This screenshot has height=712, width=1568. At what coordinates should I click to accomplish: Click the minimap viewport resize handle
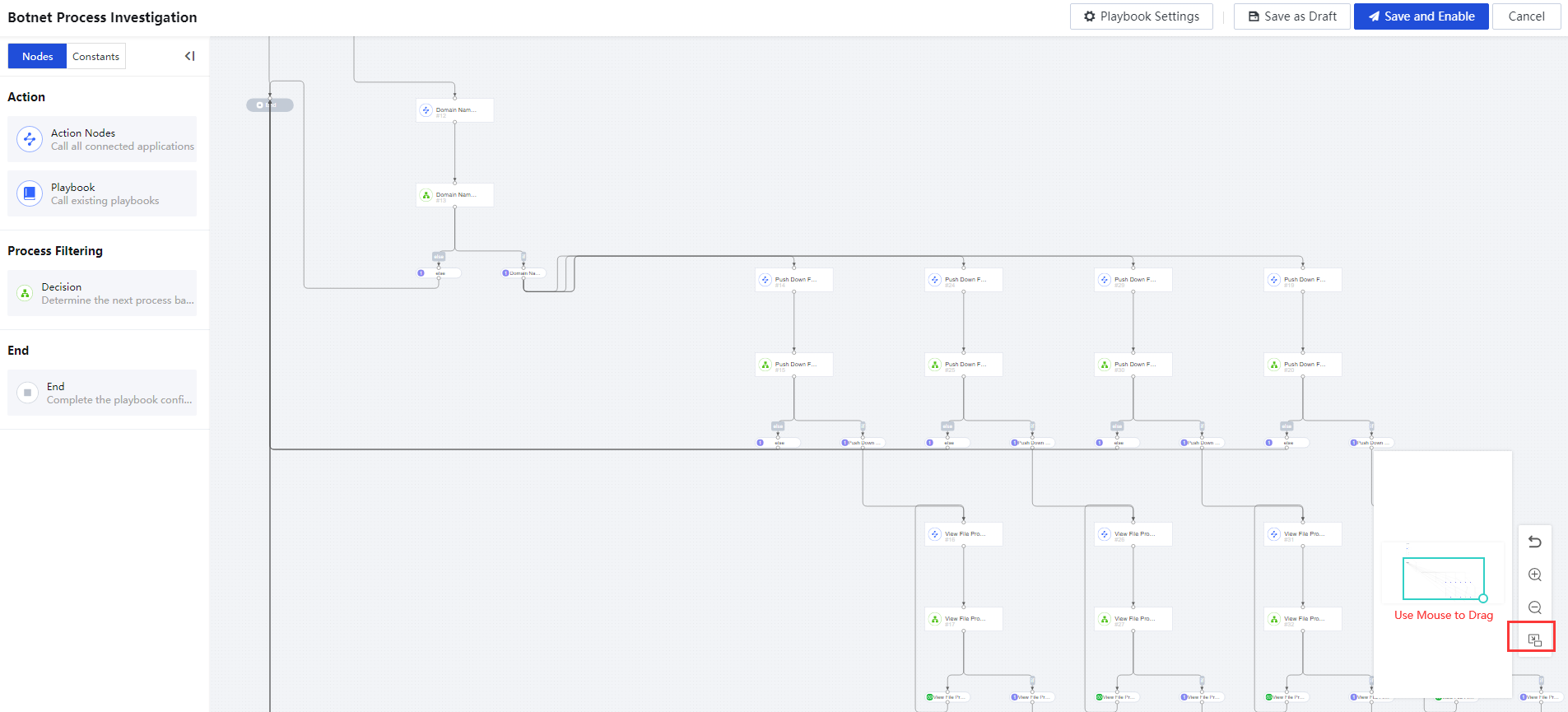(1483, 598)
